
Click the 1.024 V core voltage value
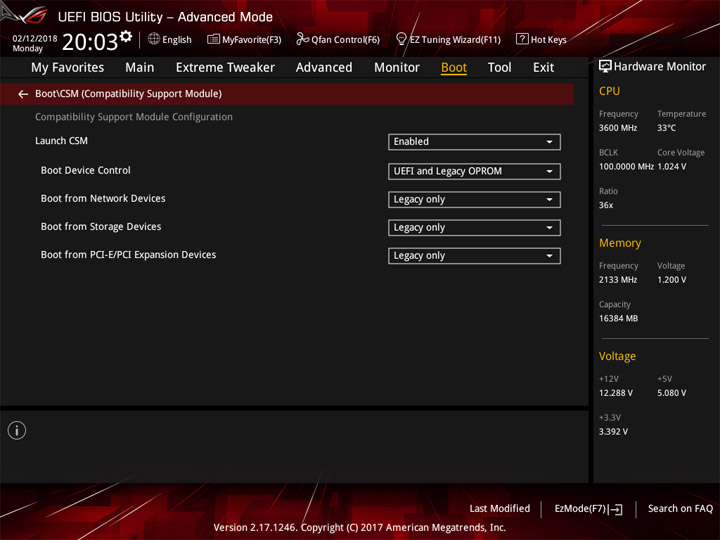pos(672,166)
